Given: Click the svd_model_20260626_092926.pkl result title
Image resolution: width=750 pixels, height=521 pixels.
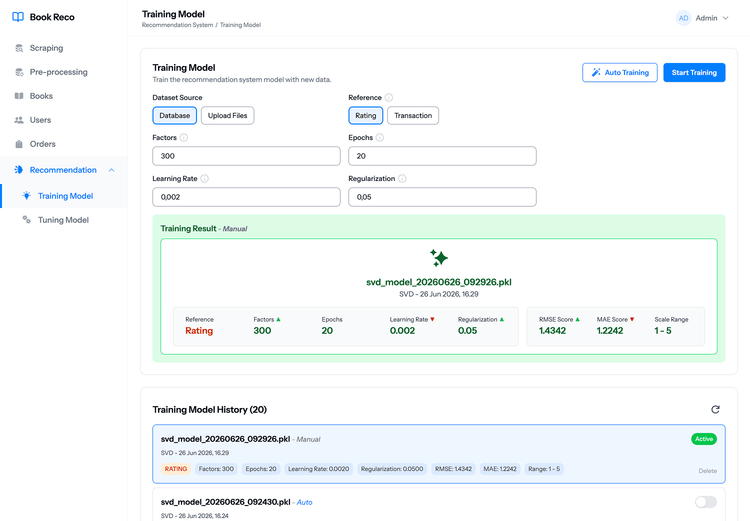Looking at the screenshot, I should [x=439, y=282].
